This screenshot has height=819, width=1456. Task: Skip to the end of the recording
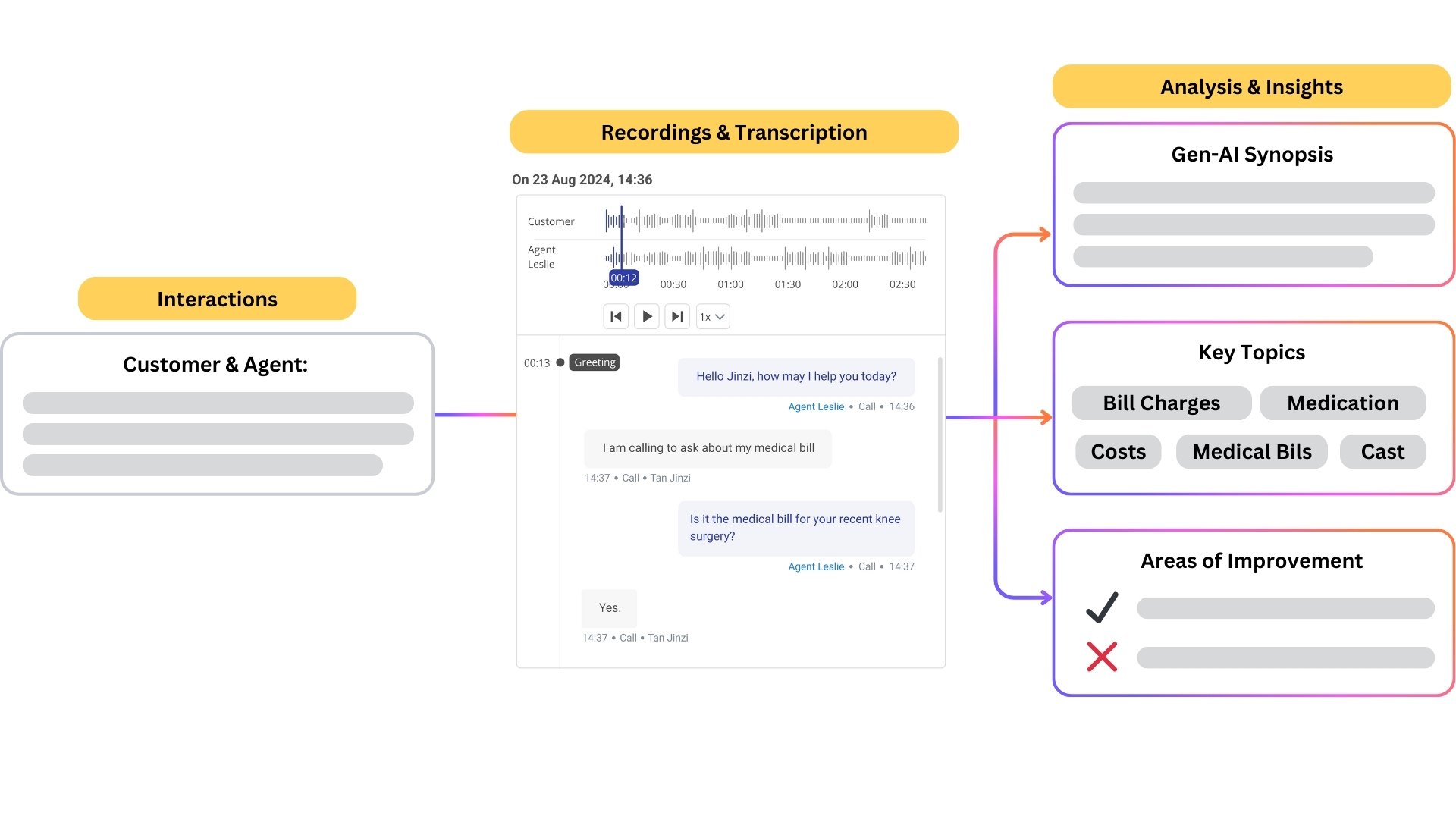click(x=677, y=316)
